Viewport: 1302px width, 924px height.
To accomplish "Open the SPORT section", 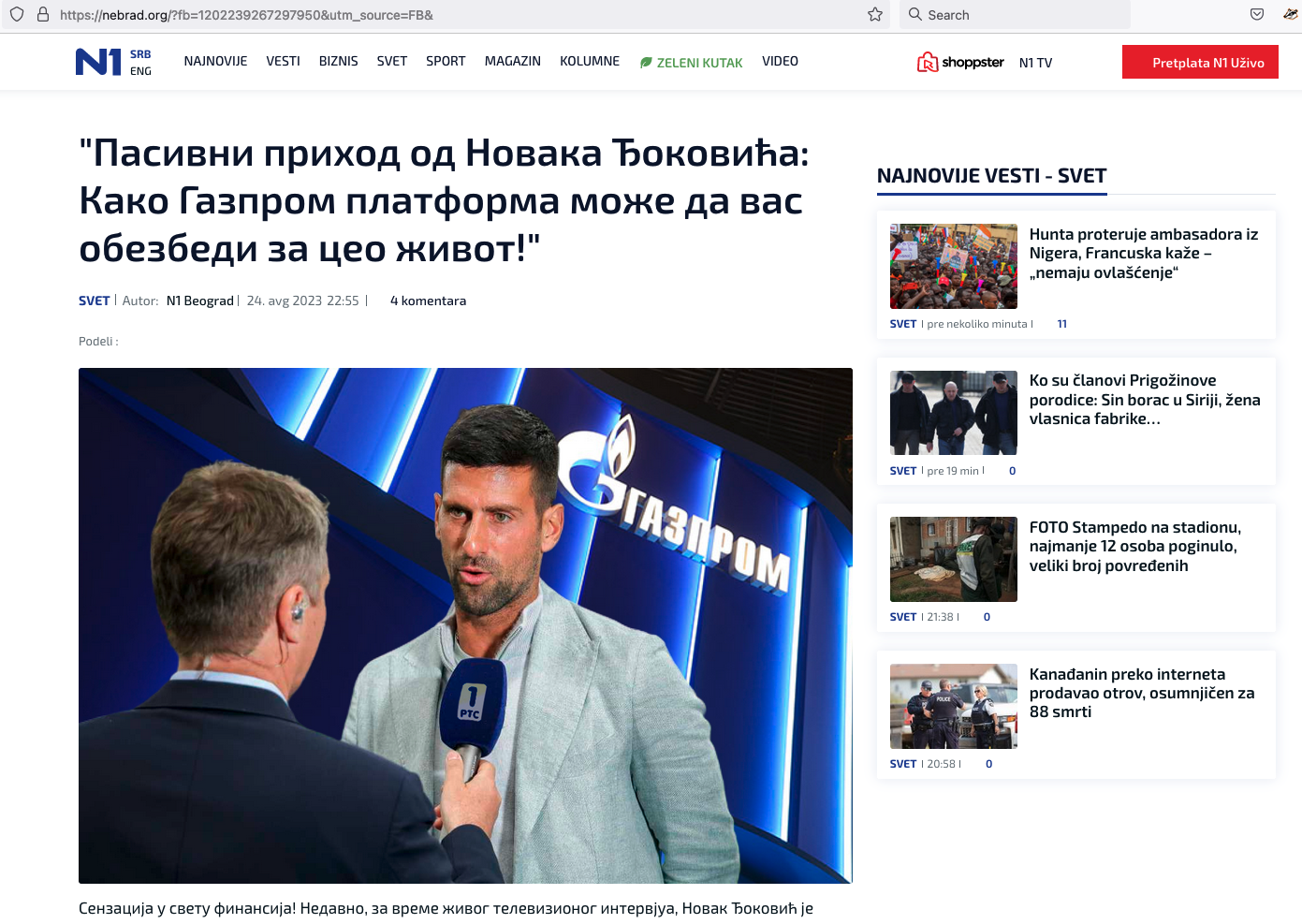I will coord(446,61).
